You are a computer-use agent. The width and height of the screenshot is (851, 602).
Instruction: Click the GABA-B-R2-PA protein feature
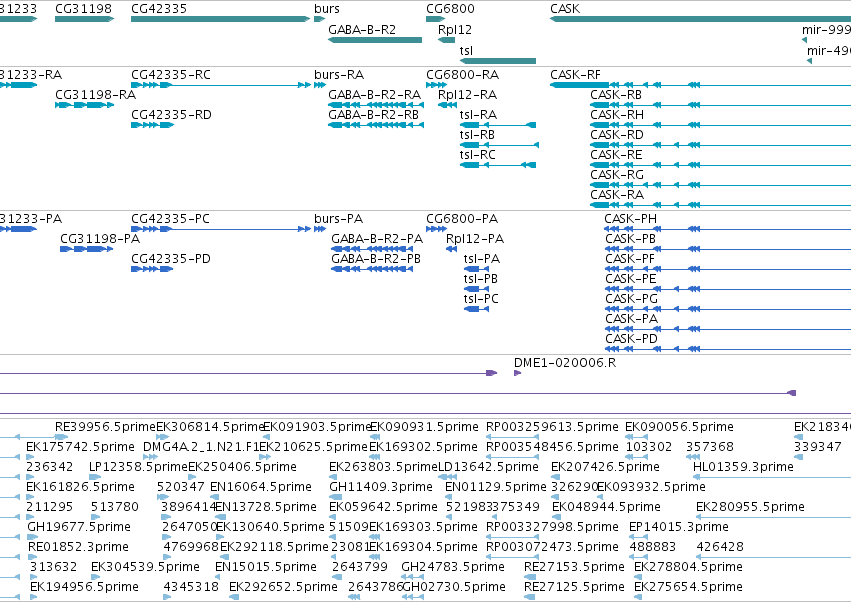[x=372, y=249]
